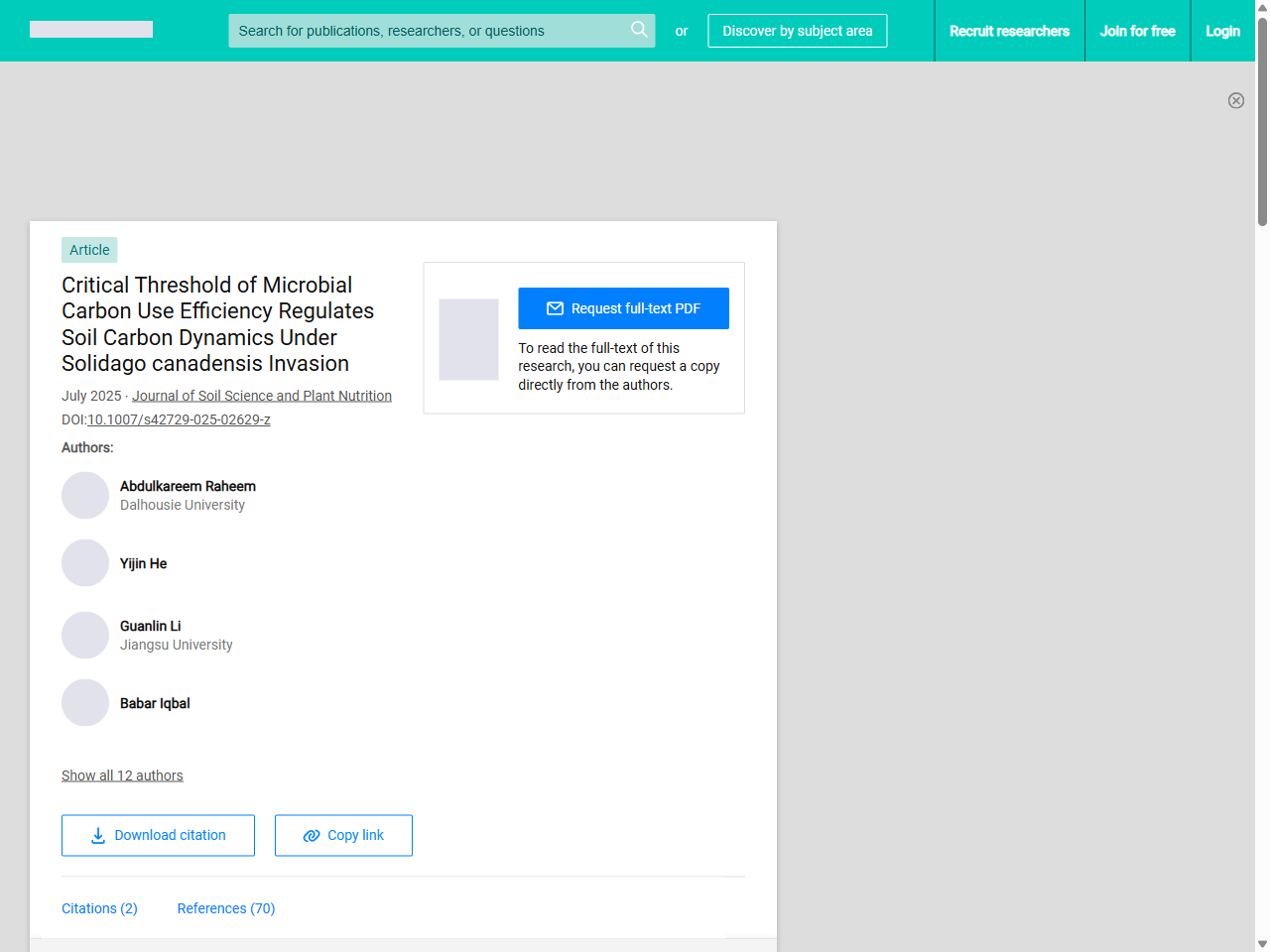
Task: Go to the Login page
Action: click(1222, 31)
